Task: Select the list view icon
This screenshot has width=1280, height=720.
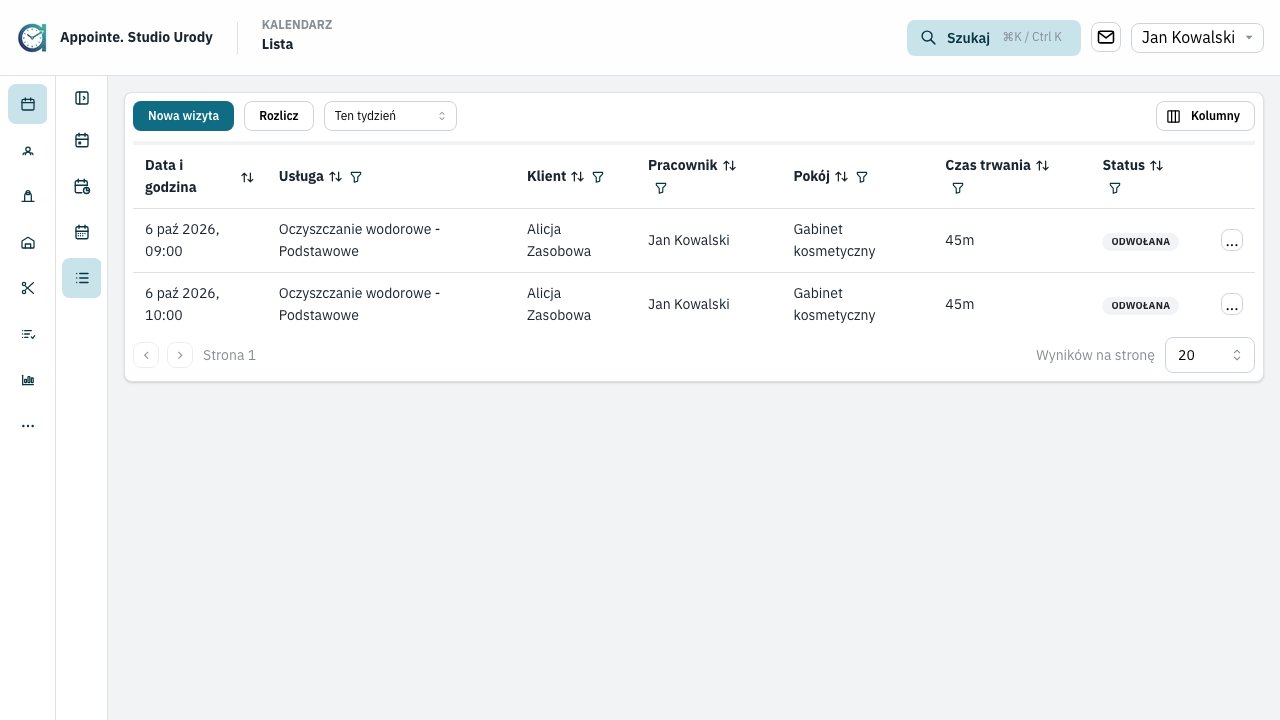Action: tap(82, 278)
